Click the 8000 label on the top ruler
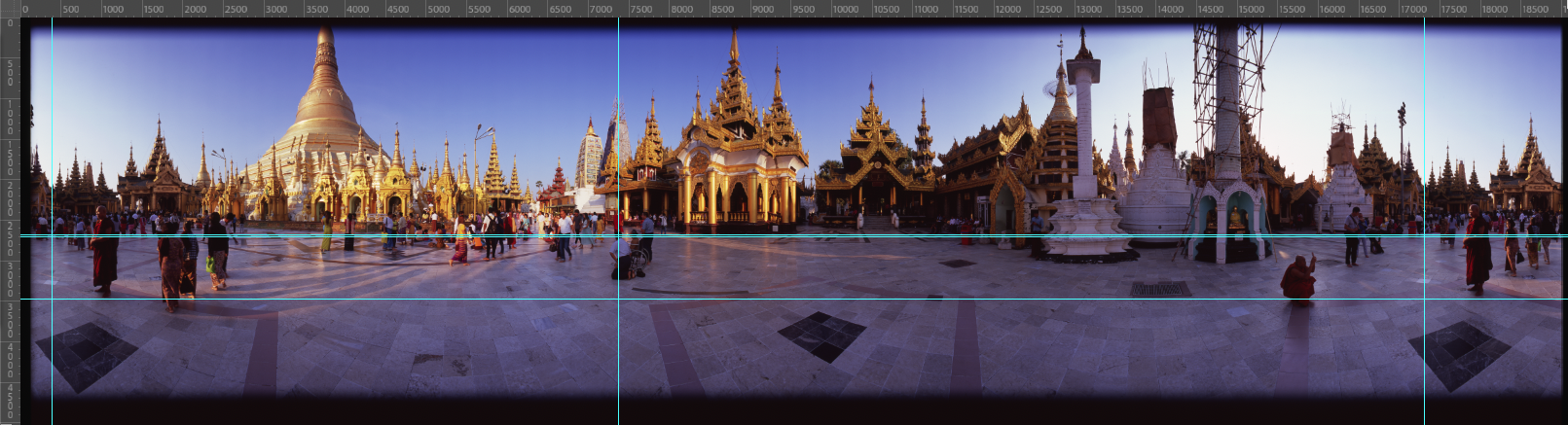The height and width of the screenshot is (425, 1568). tap(682, 9)
